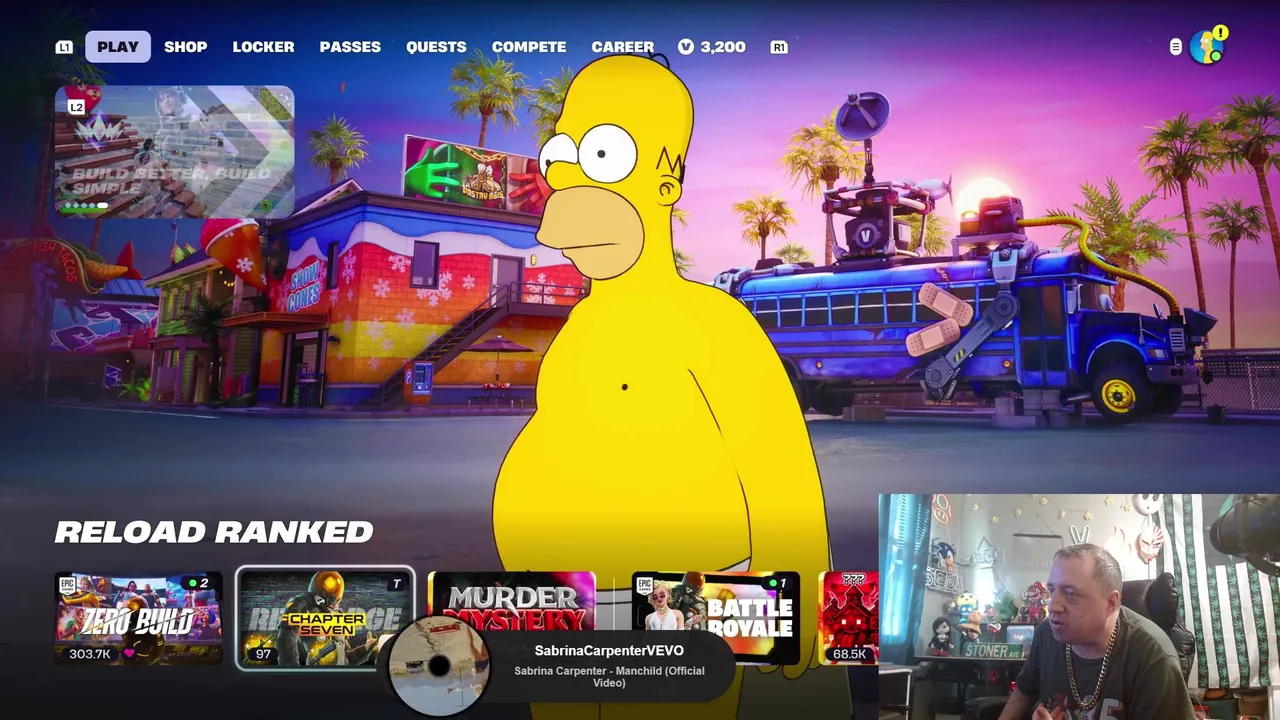
Task: Click the 68.5K player count
Action: [x=849, y=654]
